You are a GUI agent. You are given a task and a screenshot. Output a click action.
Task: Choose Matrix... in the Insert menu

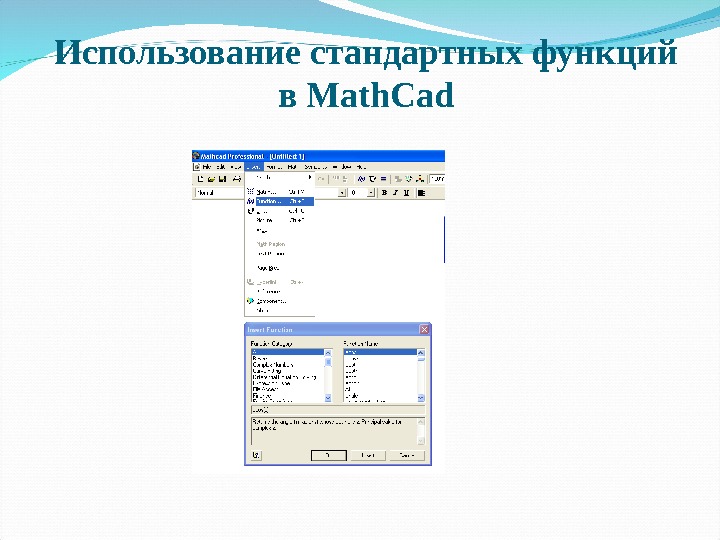click(x=280, y=192)
